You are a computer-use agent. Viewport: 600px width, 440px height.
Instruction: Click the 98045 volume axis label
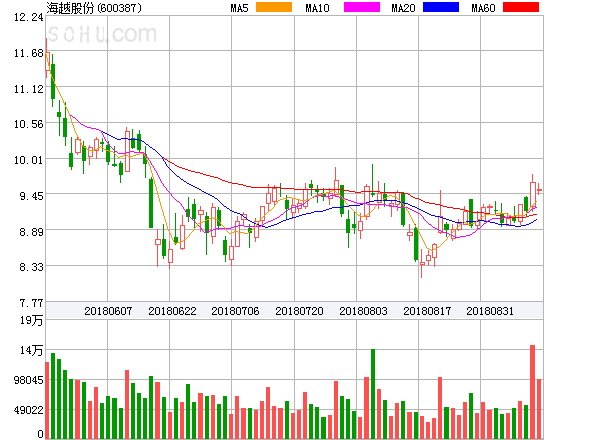tap(29, 380)
